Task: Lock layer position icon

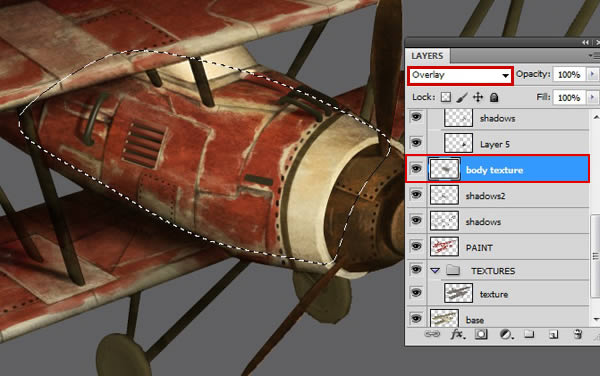Action: tap(478, 97)
